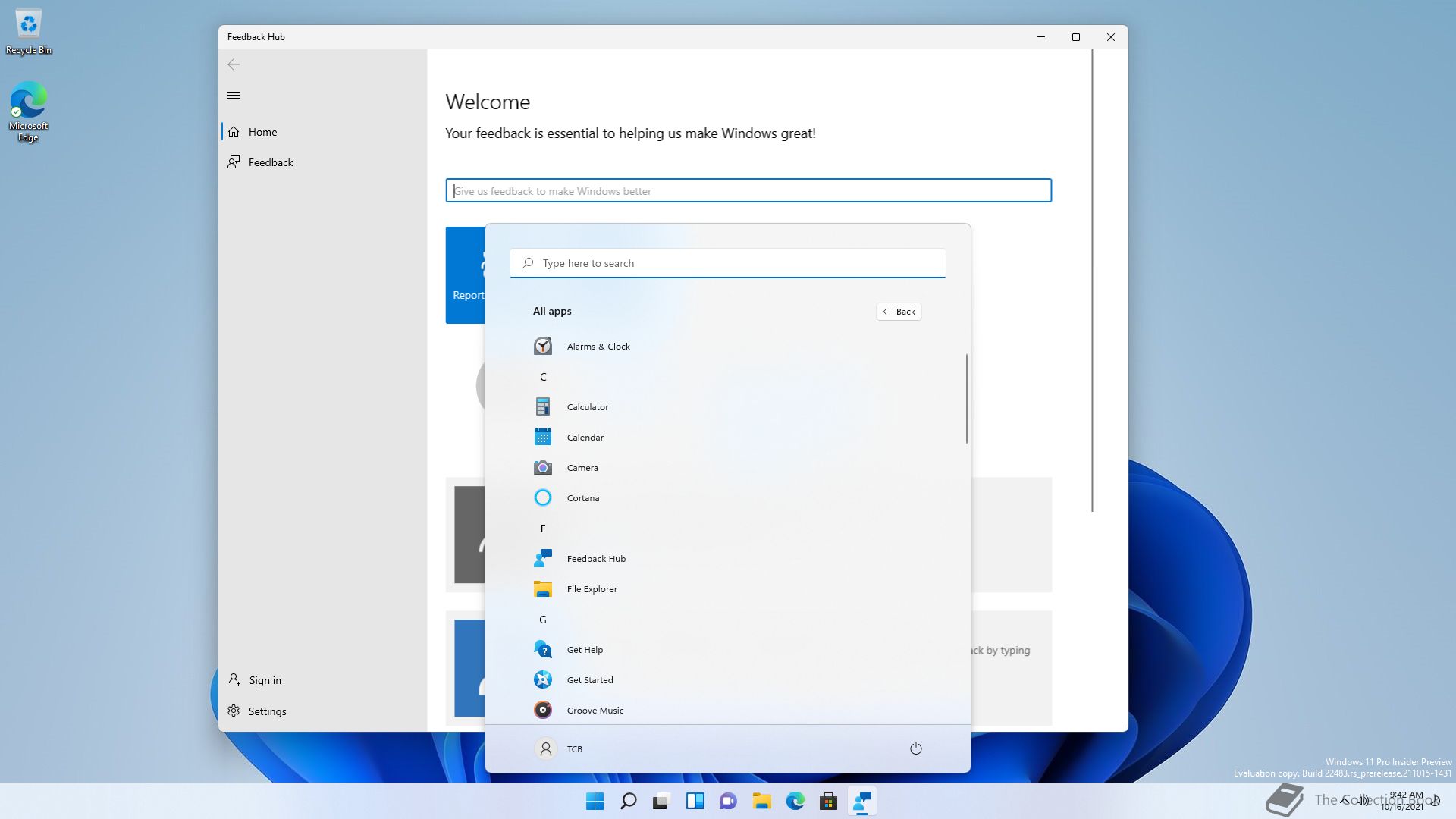Select the letter F group header
Viewport: 1456px width, 819px height.
[543, 529]
